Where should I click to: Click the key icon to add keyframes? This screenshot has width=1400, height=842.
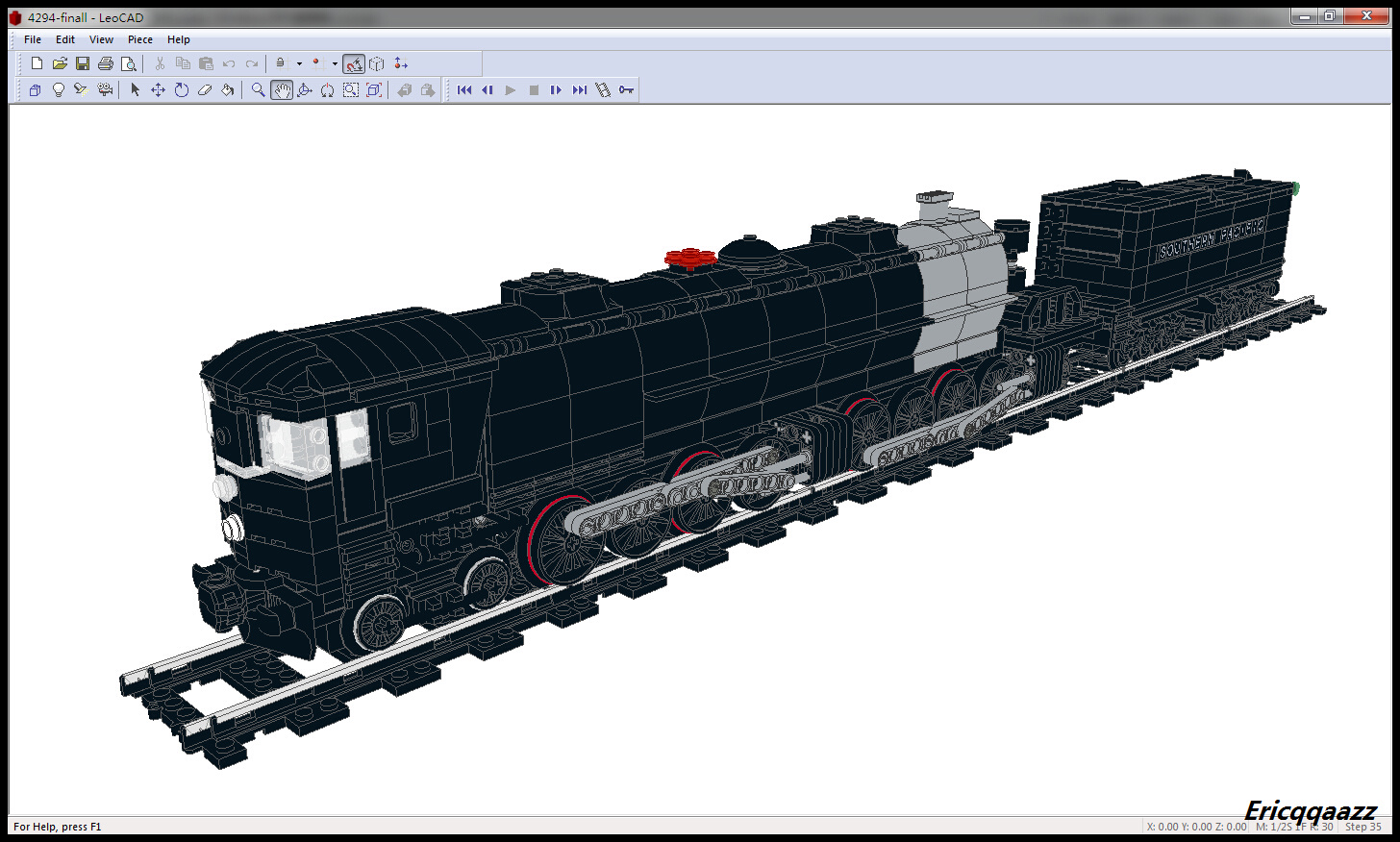625,89
